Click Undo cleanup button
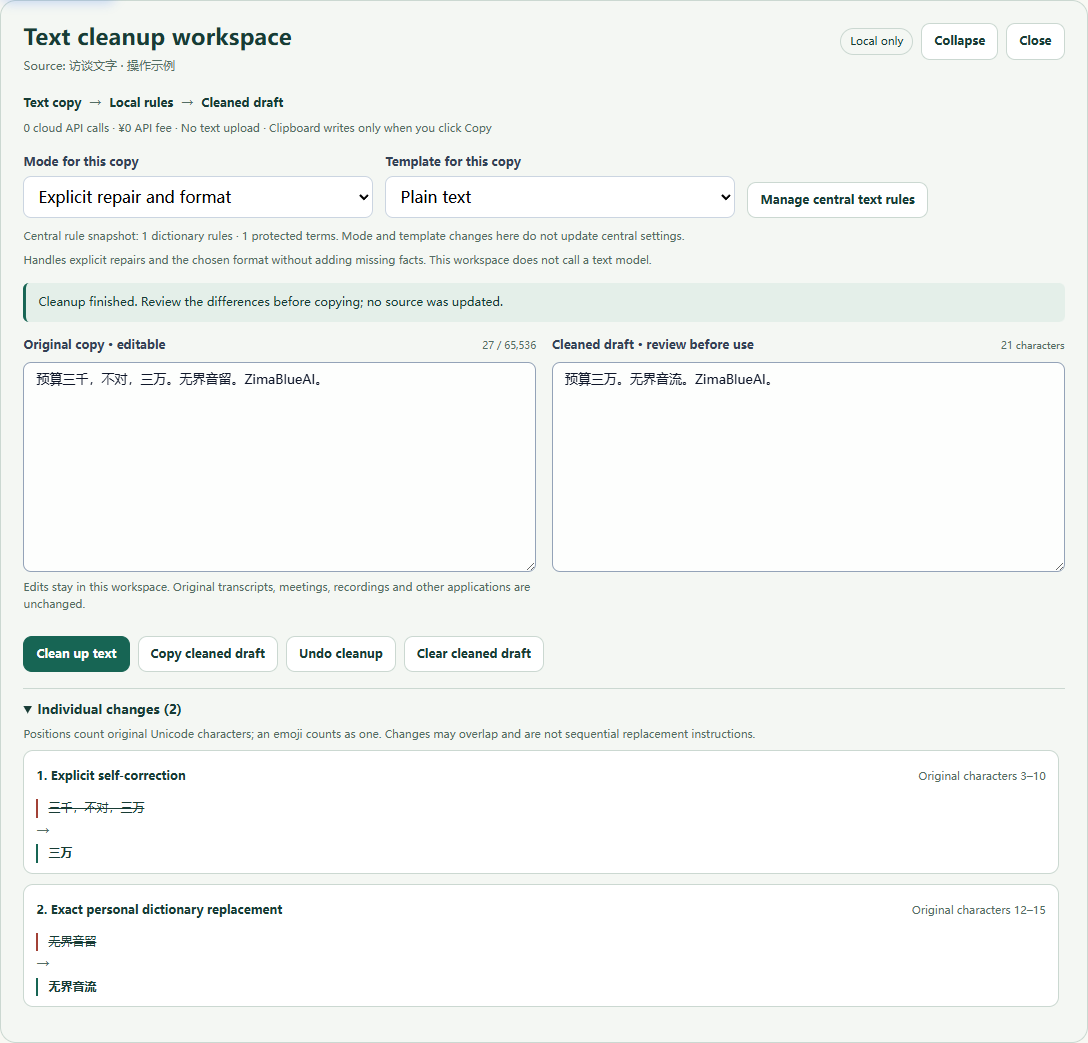 tap(341, 654)
